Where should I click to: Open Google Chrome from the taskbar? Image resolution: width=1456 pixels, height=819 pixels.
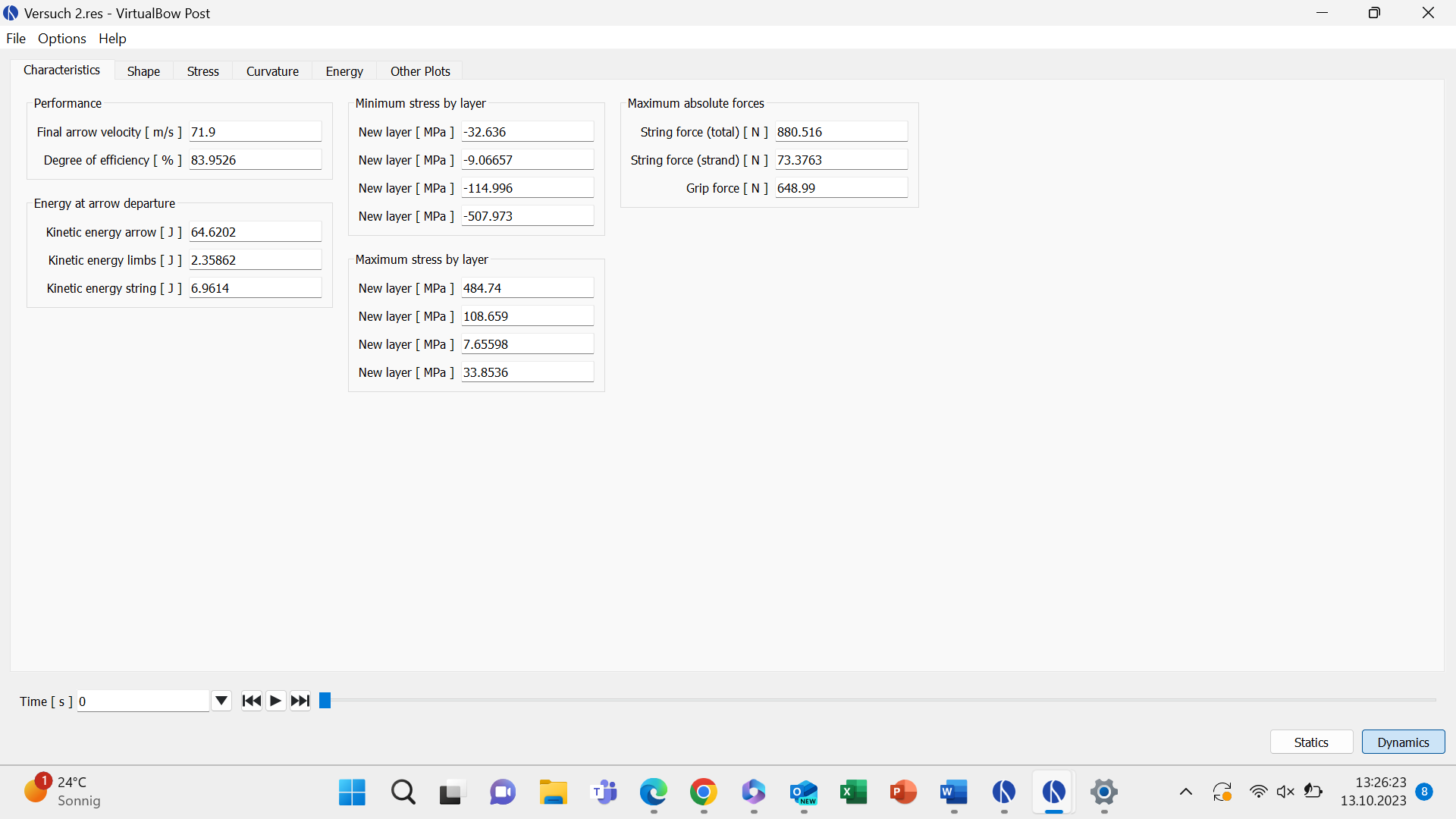point(704,792)
